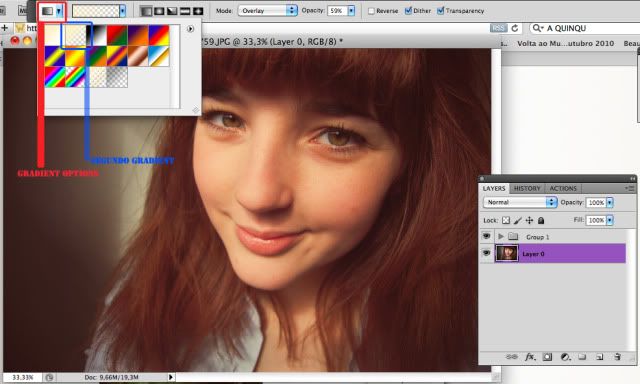Select the Copper gradient swatch
640x384 pixels.
pos(138,56)
